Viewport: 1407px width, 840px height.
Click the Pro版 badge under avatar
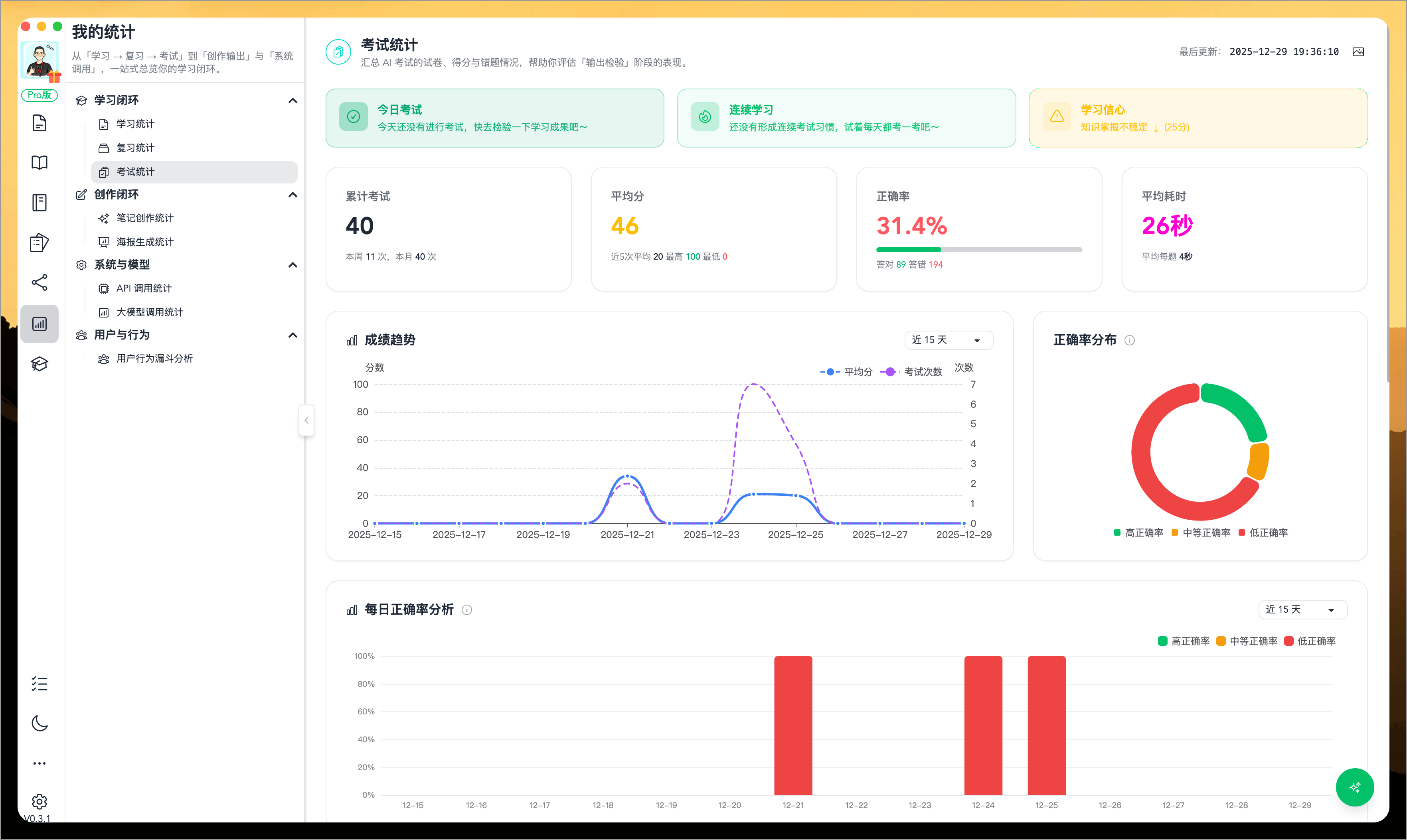point(39,95)
